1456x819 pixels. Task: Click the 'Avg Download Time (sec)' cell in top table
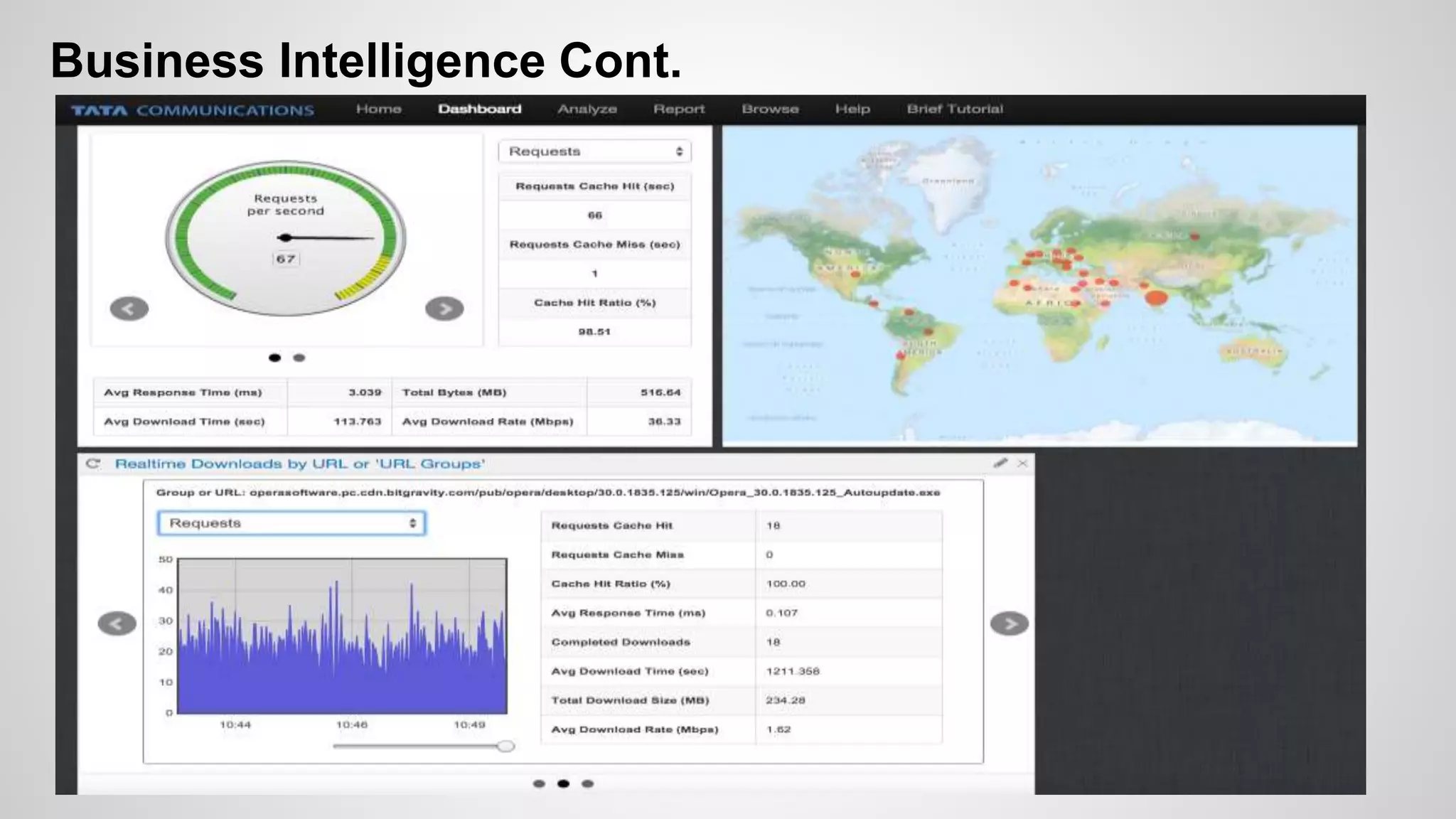[x=191, y=422]
